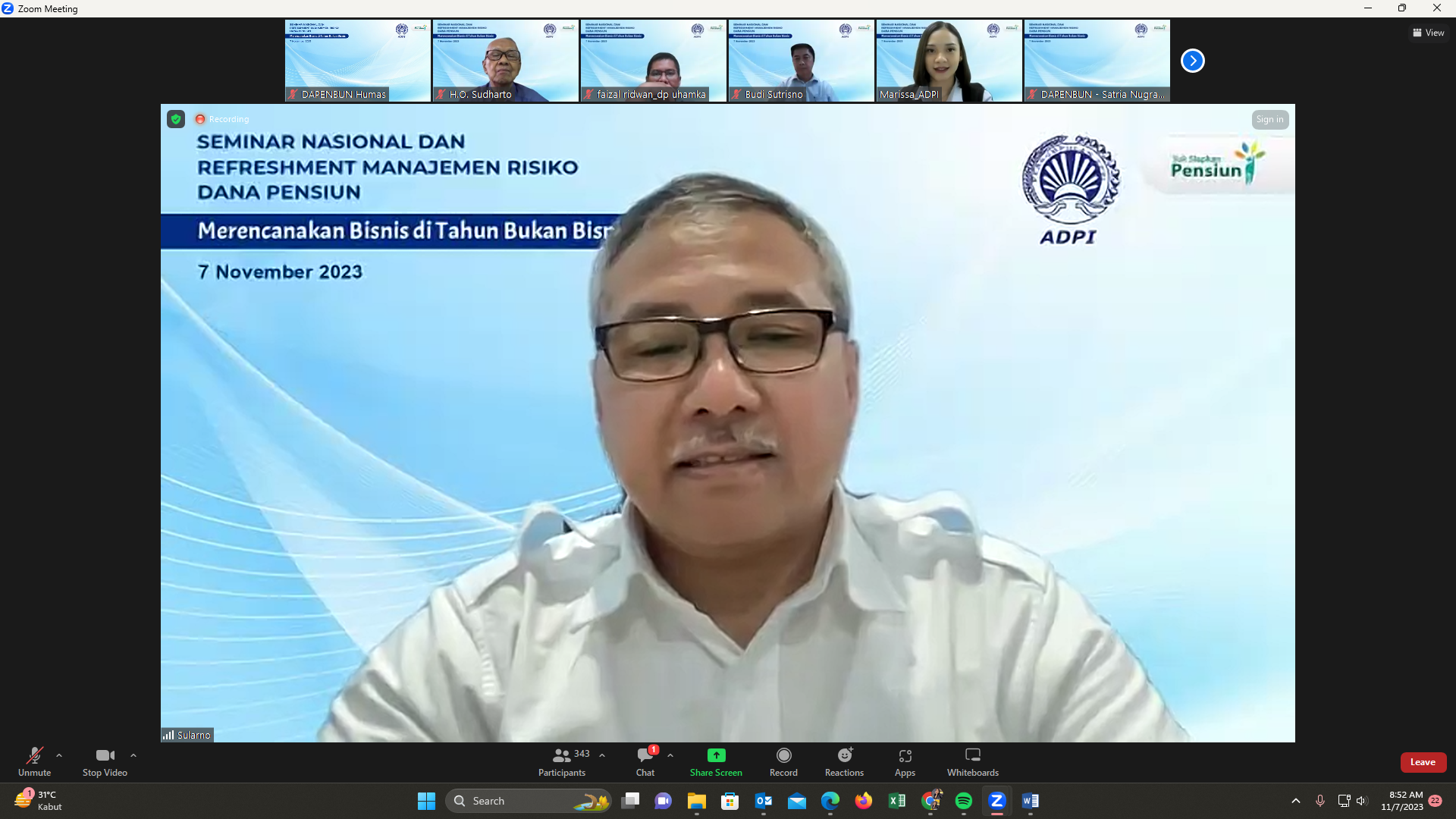
Task: Click the green encryption shield icon
Action: [x=176, y=119]
